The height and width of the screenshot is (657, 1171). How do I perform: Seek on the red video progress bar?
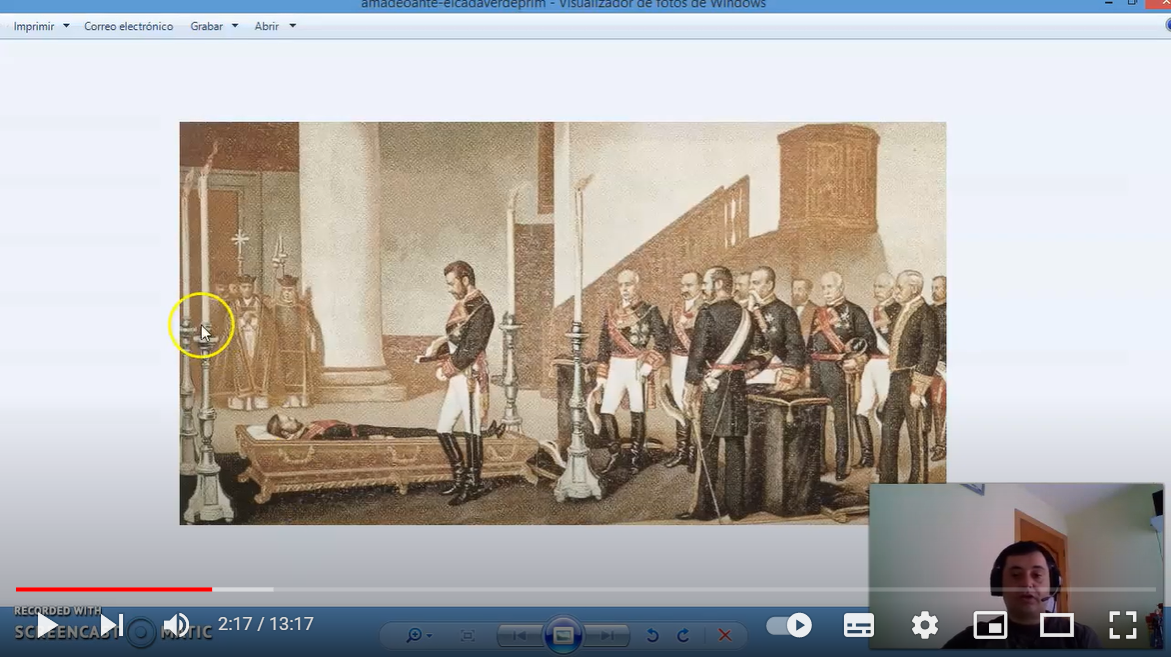(x=114, y=589)
